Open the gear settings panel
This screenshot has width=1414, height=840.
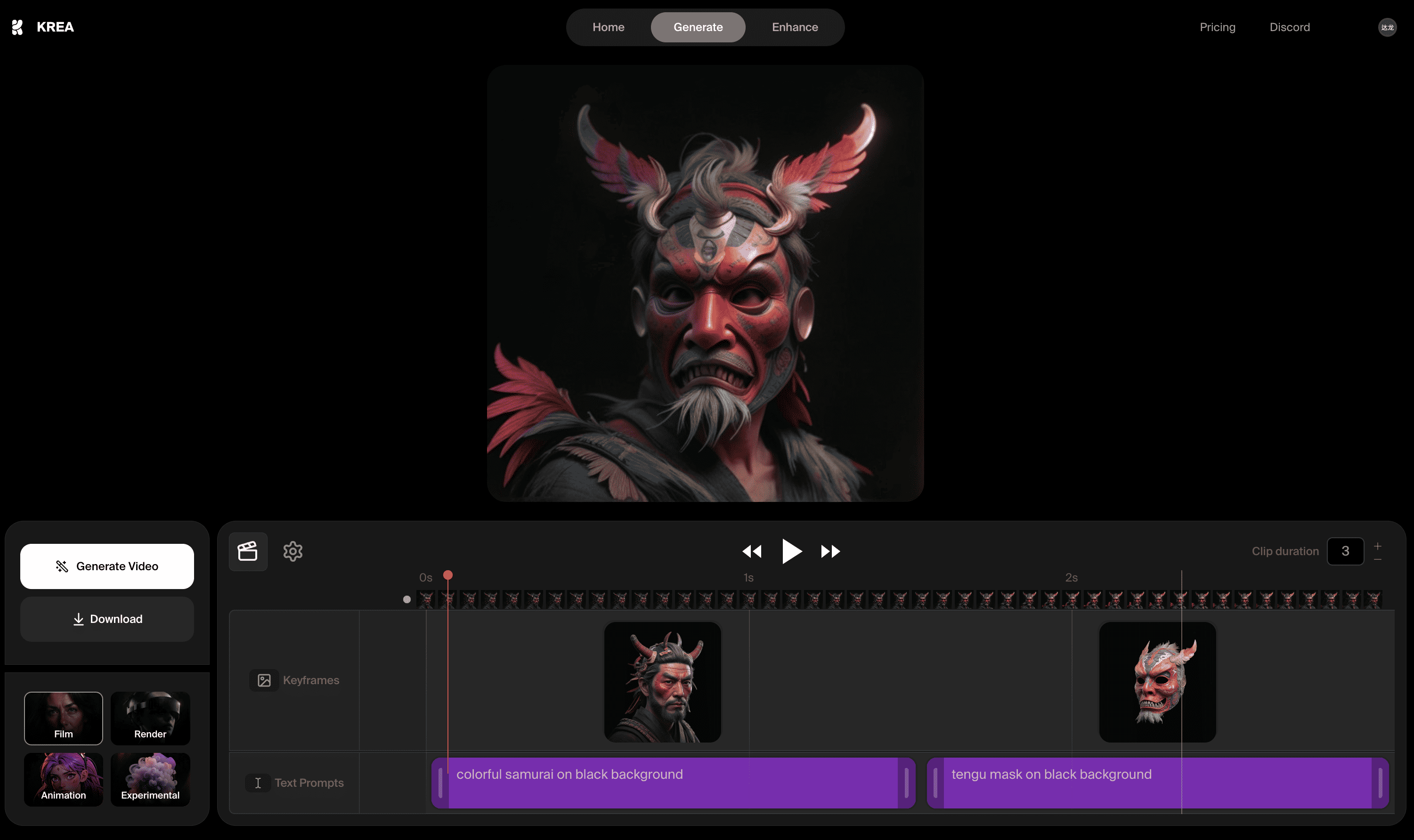[x=293, y=551]
